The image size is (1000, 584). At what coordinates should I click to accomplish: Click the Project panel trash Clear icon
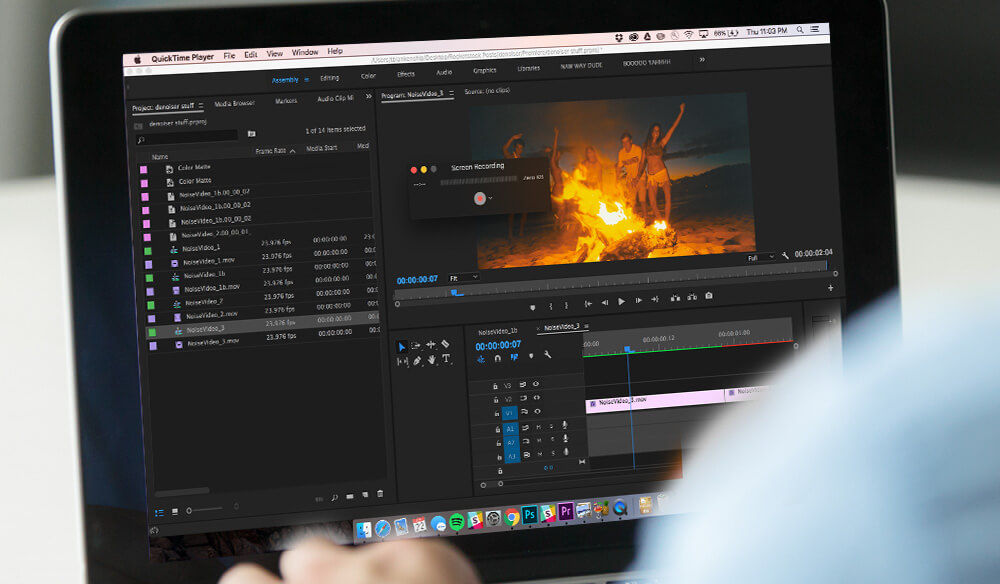coord(380,493)
